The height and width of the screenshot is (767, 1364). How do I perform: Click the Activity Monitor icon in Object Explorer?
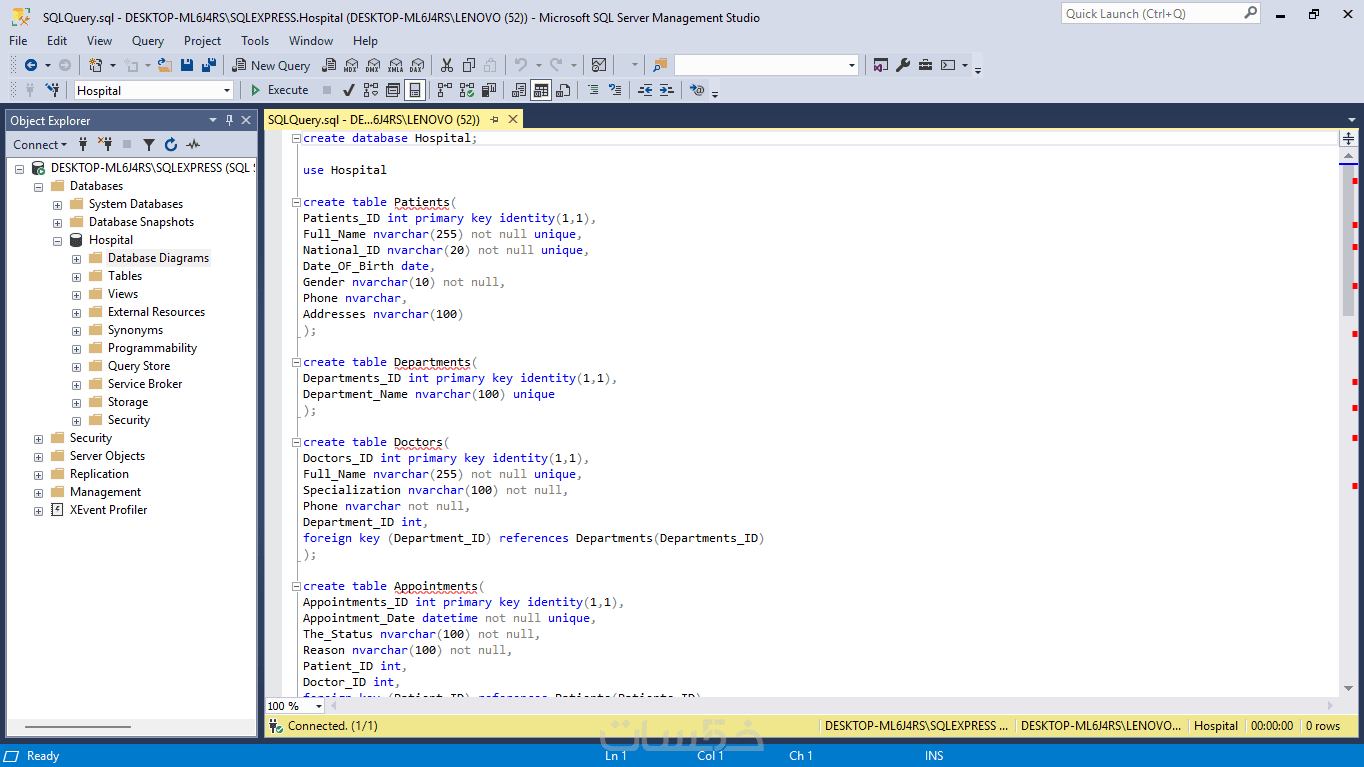193,145
